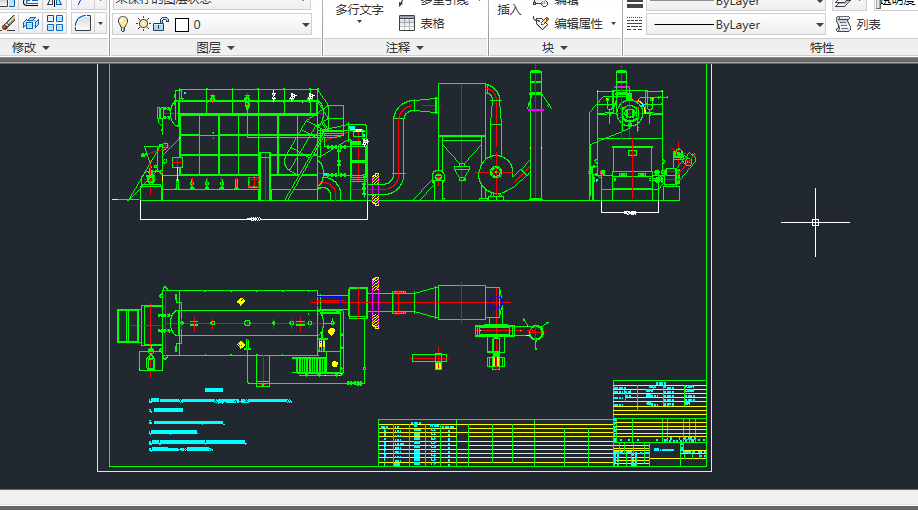Image resolution: width=918 pixels, height=530 pixels.
Task: Select the Array tool grid icon
Action: click(x=55, y=23)
